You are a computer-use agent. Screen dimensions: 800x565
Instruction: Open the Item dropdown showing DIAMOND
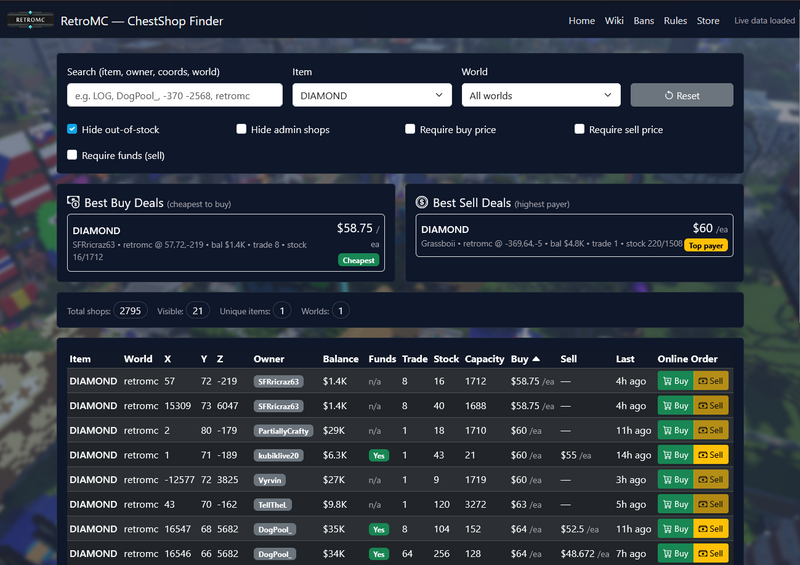click(371, 95)
